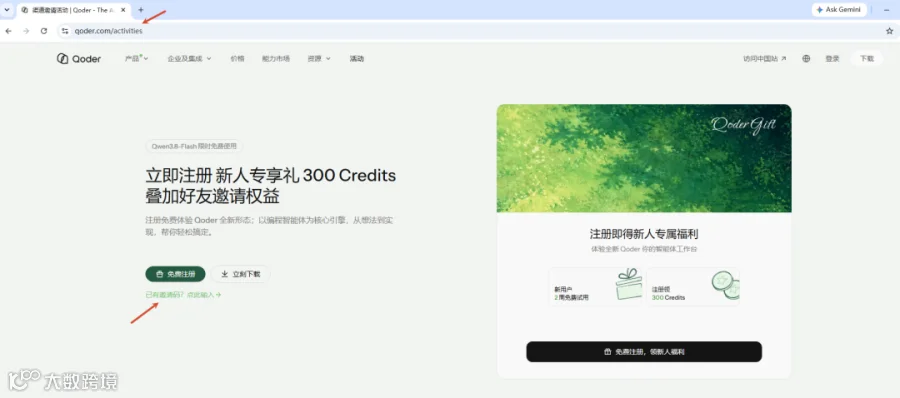Click the heading 注册即得新人专属福利

tap(644, 234)
